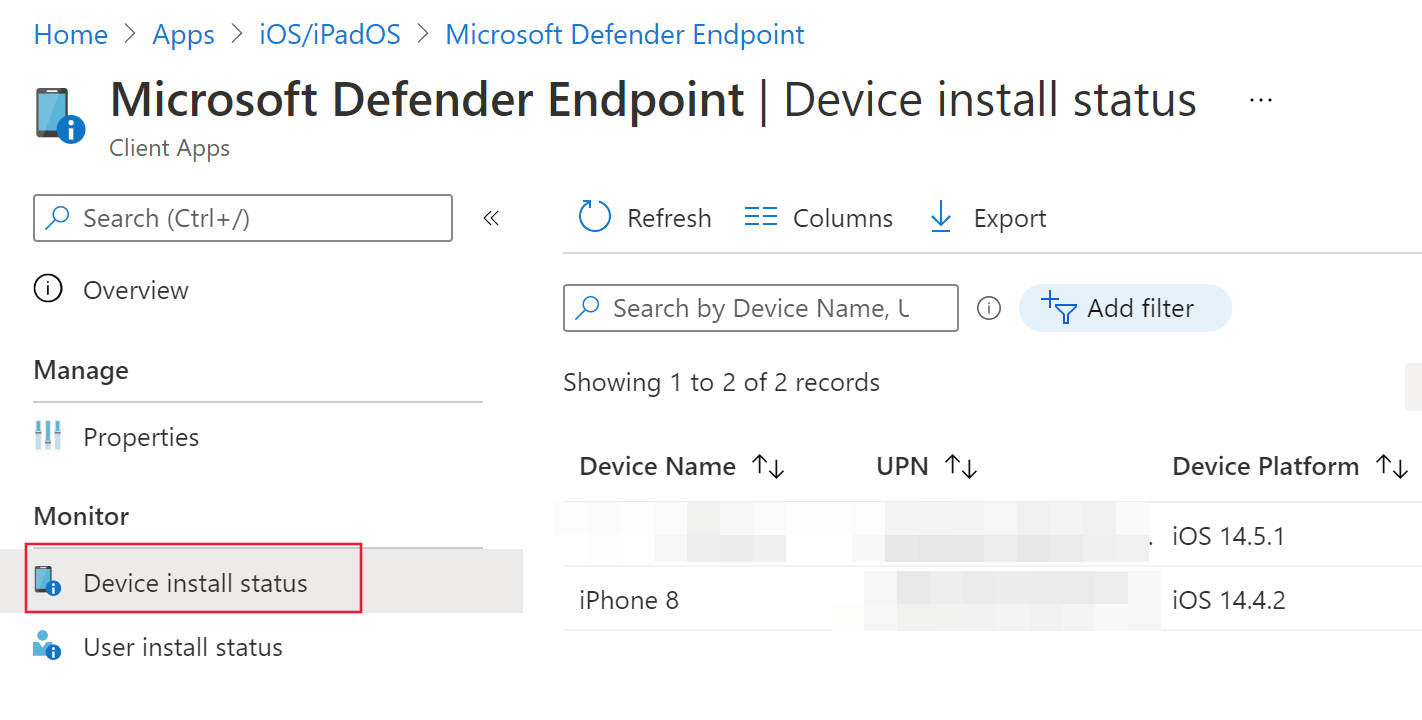Click the Microsoft Defender Endpoint app icon
Image resolution: width=1422 pixels, height=720 pixels.
click(x=59, y=115)
